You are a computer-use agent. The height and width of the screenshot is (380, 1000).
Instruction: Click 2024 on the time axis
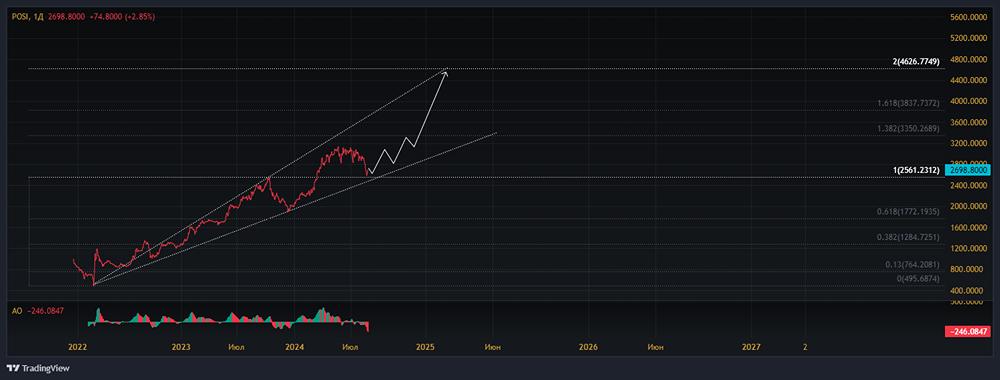click(294, 347)
